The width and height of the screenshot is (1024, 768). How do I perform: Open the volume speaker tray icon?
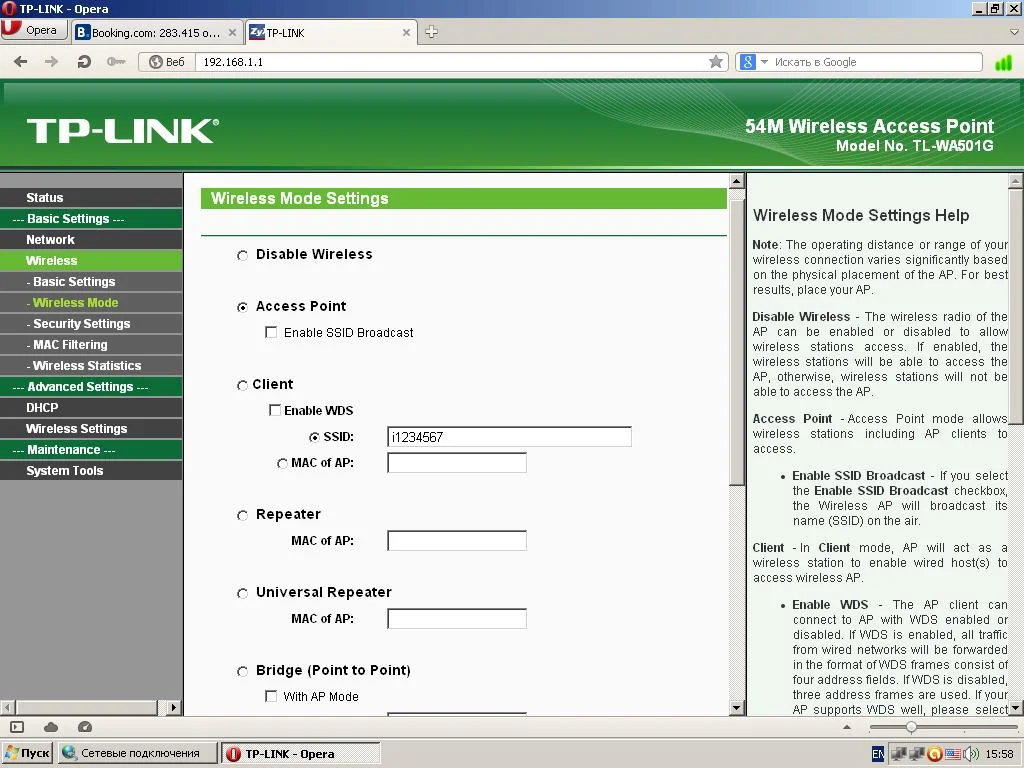[972, 754]
